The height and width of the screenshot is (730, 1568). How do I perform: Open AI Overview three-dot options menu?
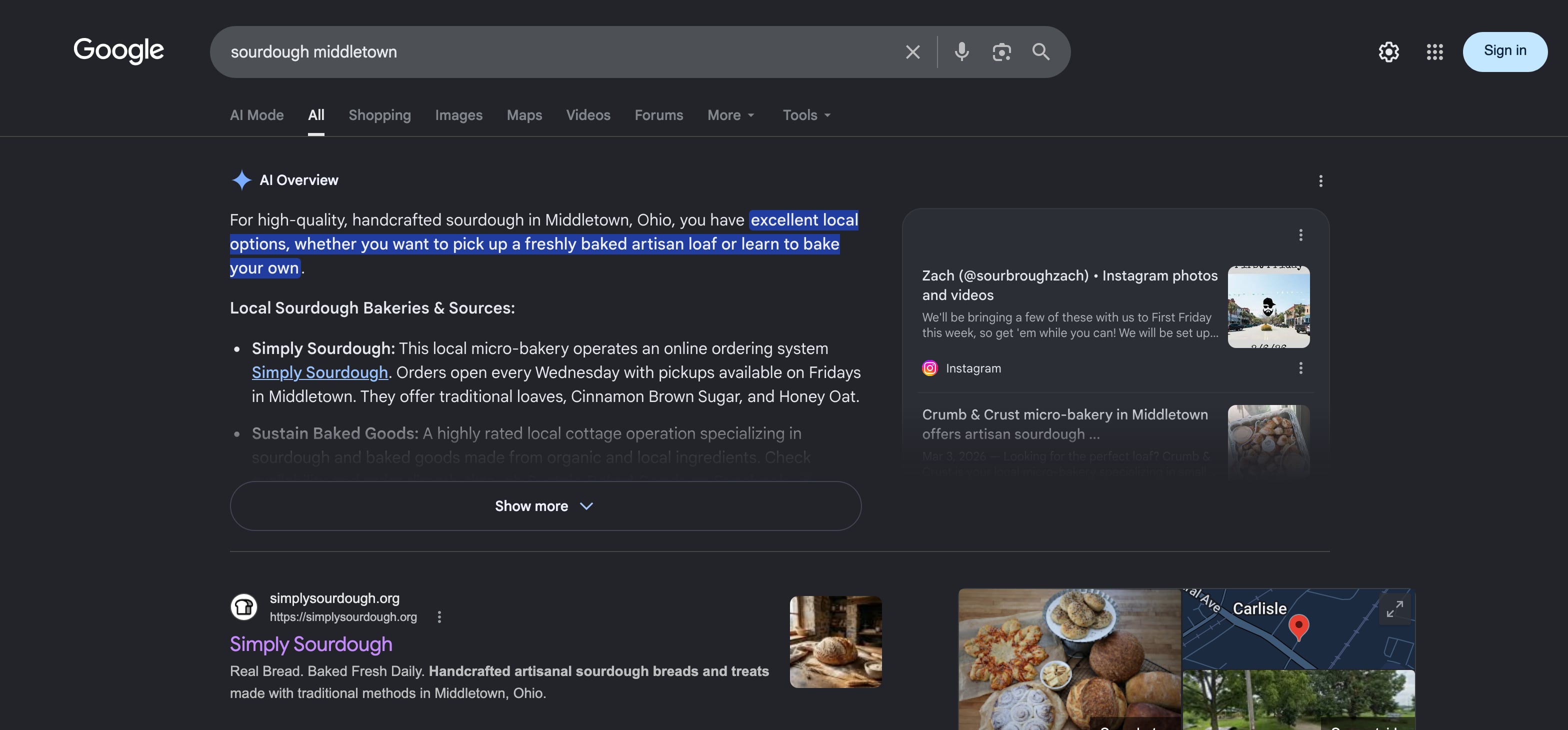tap(1320, 181)
